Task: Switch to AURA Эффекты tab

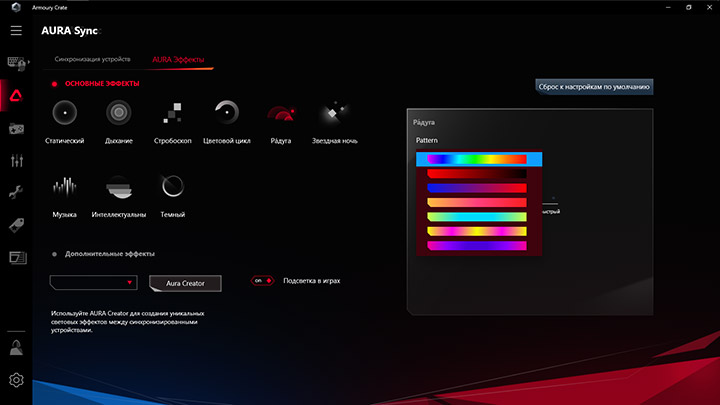Action: [x=178, y=60]
